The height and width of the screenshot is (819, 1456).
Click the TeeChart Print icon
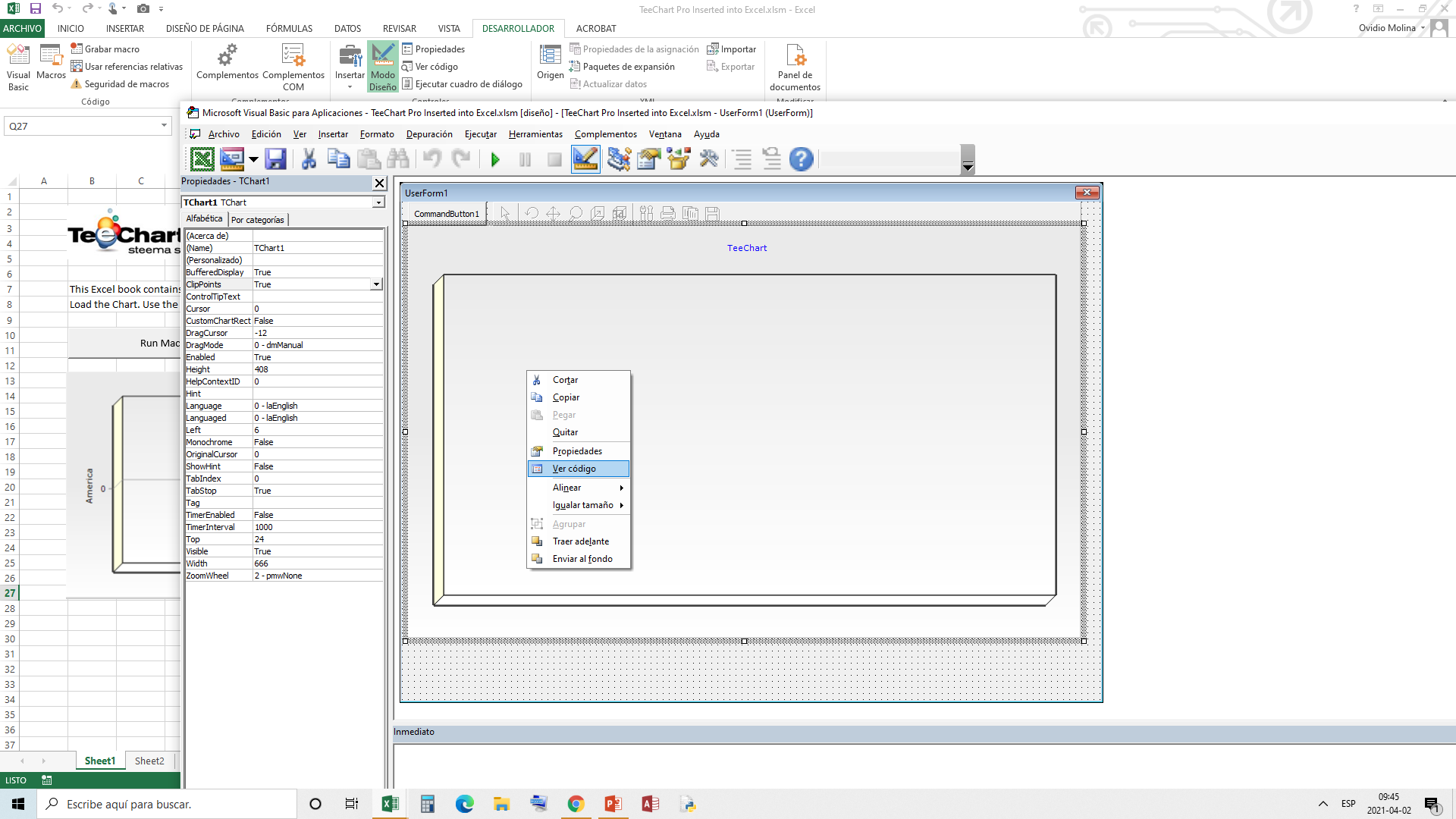(x=668, y=214)
